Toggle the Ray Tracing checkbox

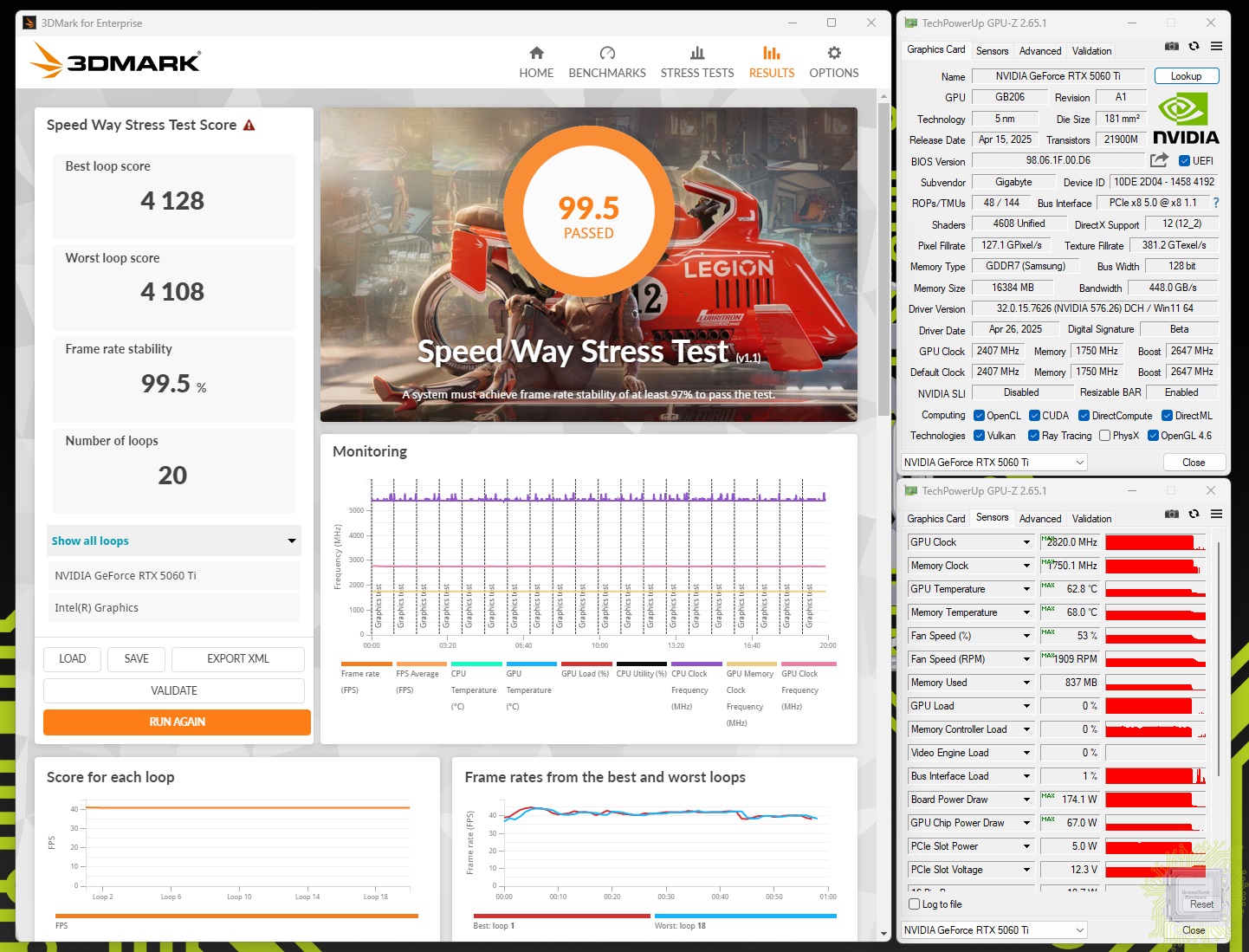click(1033, 436)
